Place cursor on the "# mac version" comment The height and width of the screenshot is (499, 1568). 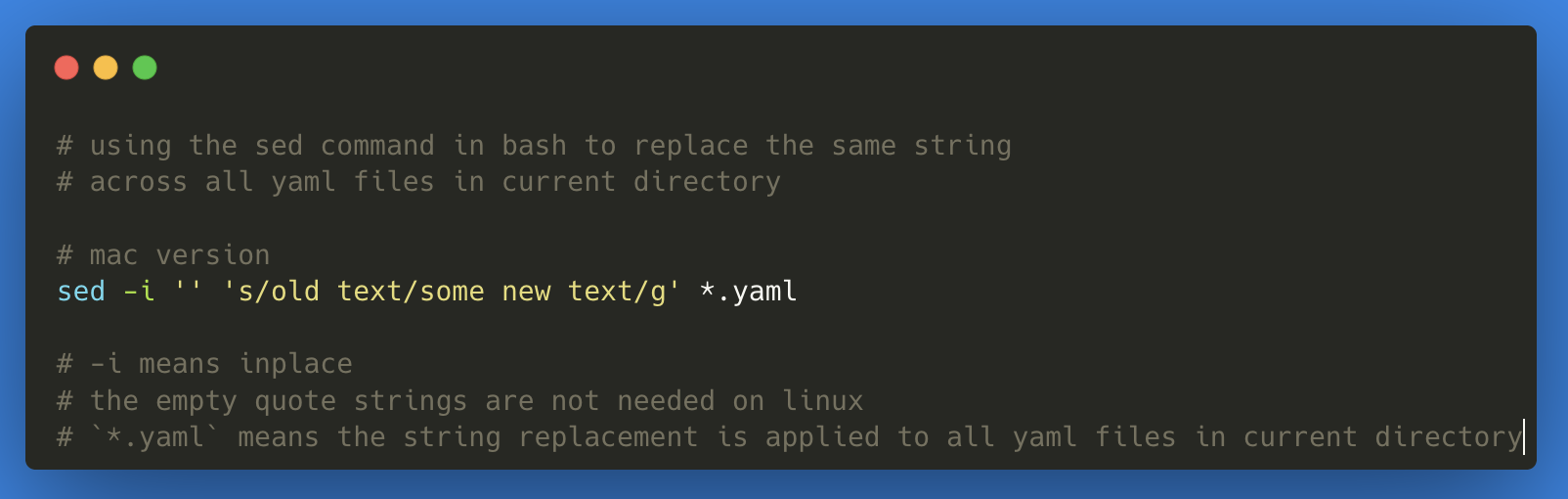coord(163,255)
